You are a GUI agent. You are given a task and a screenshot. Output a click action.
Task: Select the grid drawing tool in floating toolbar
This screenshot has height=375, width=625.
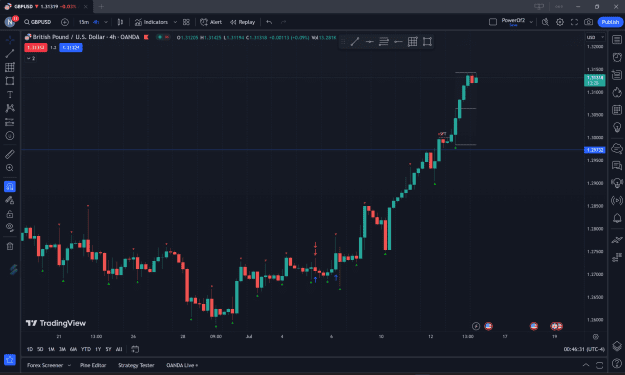[x=413, y=41]
